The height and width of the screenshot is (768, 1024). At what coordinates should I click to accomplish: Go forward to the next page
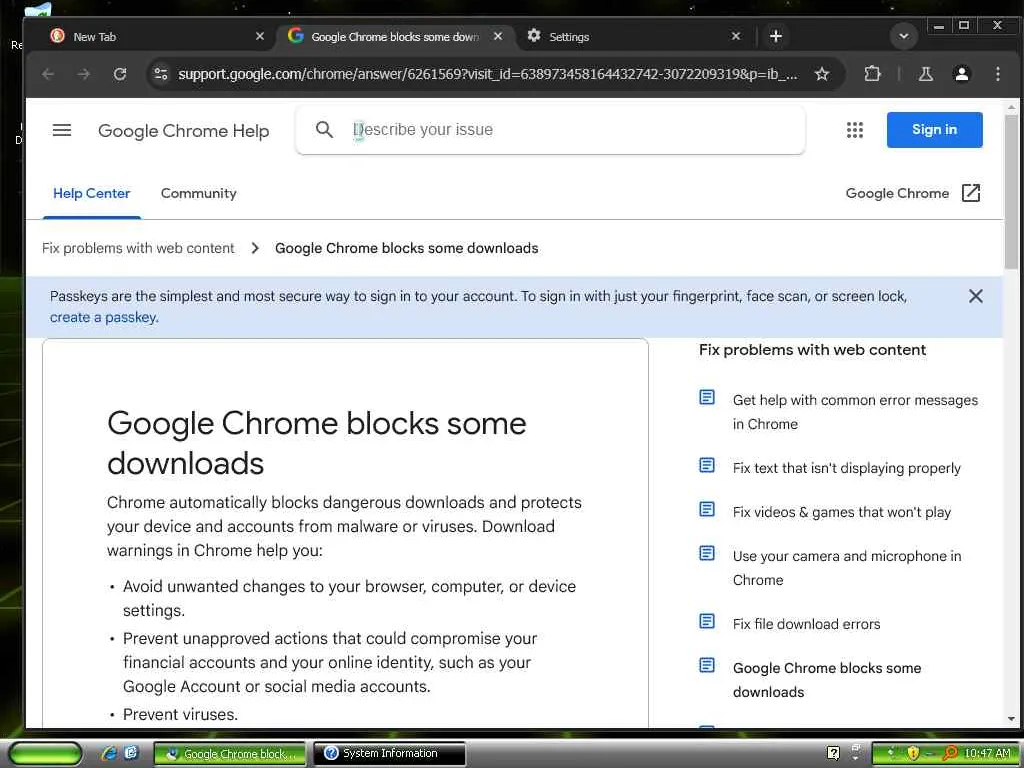pyautogui.click(x=84, y=74)
